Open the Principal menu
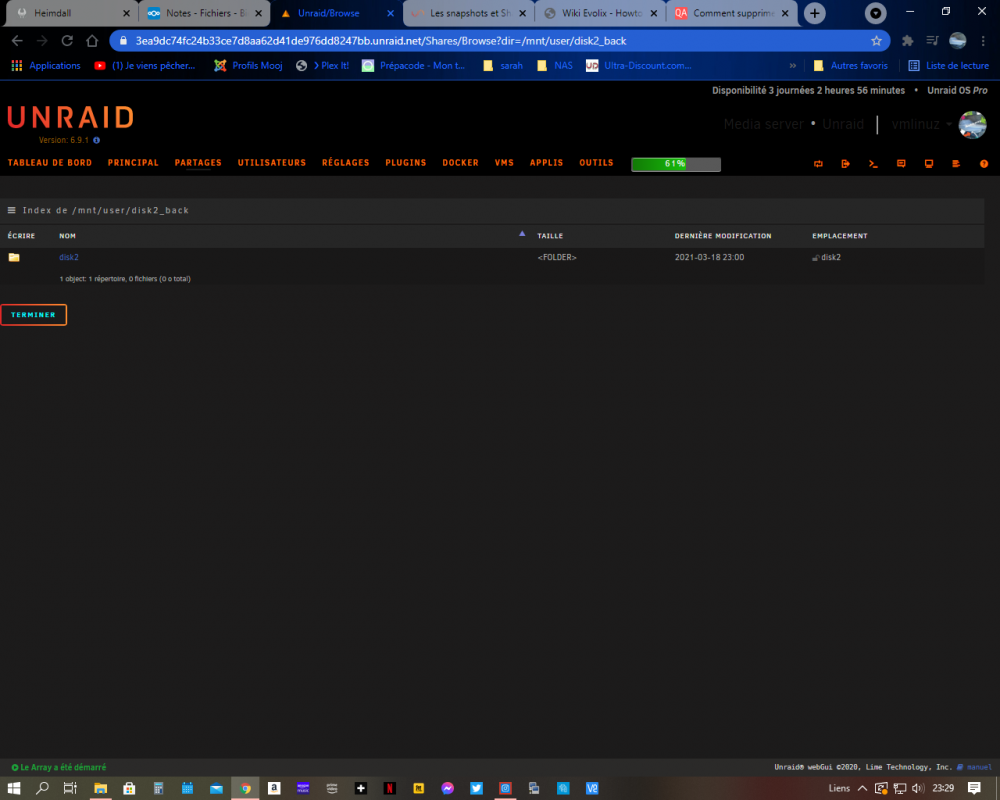 pos(133,163)
